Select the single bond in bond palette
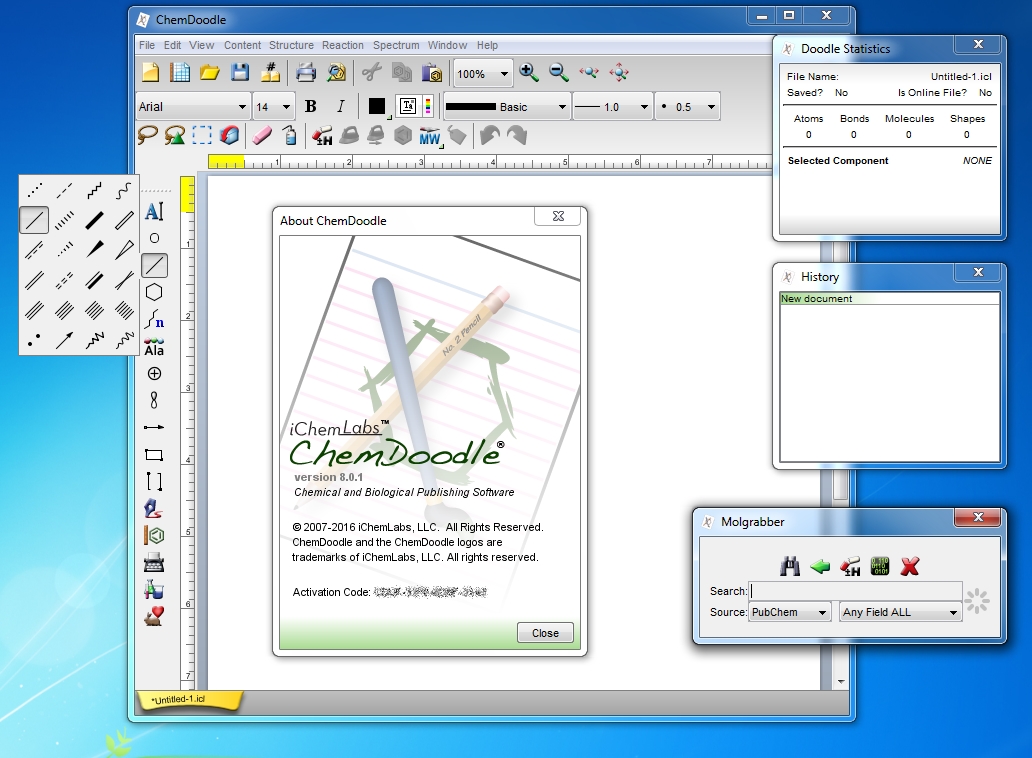Screen dimensions: 1032x758 tap(34, 220)
